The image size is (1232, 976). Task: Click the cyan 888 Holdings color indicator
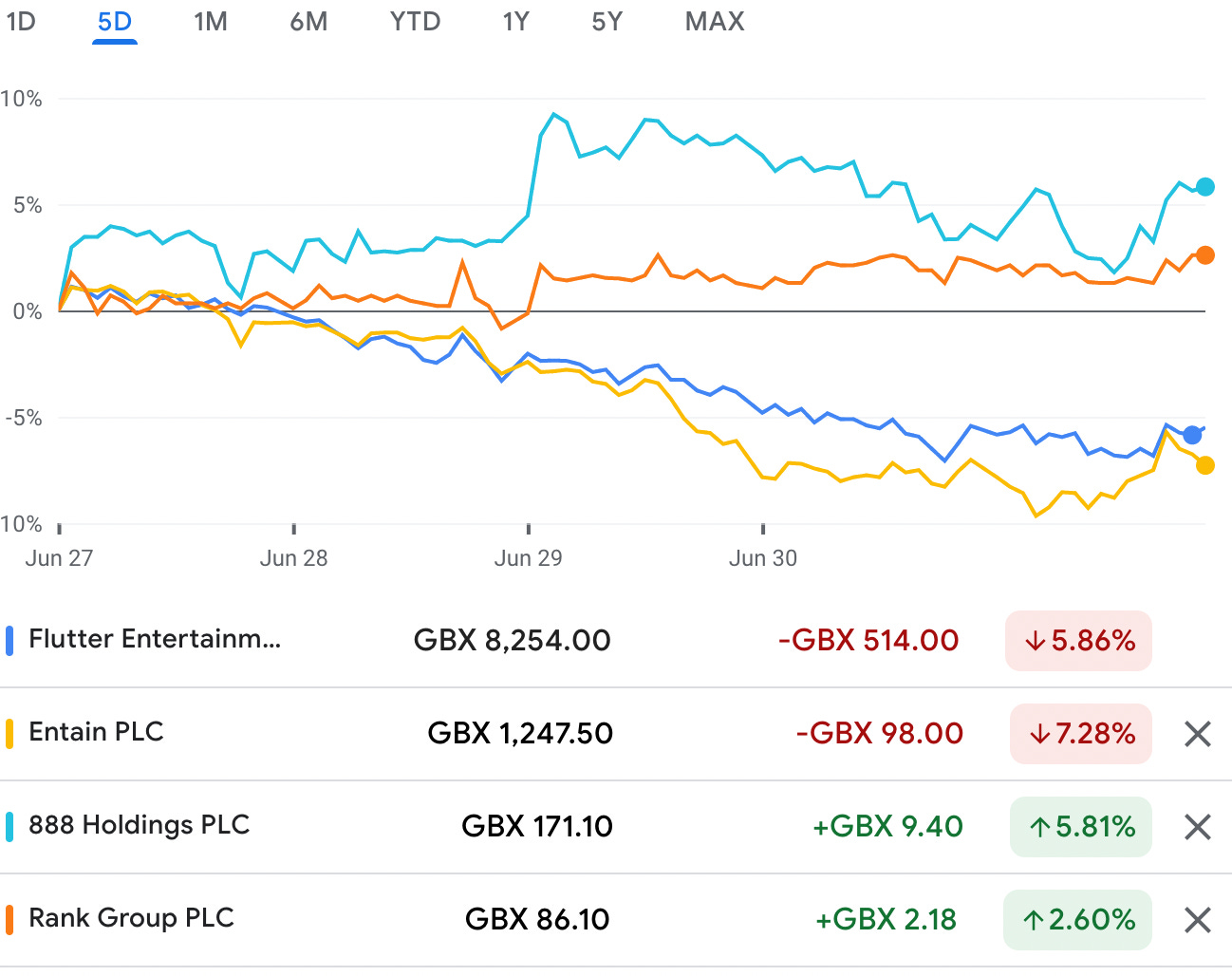point(9,827)
